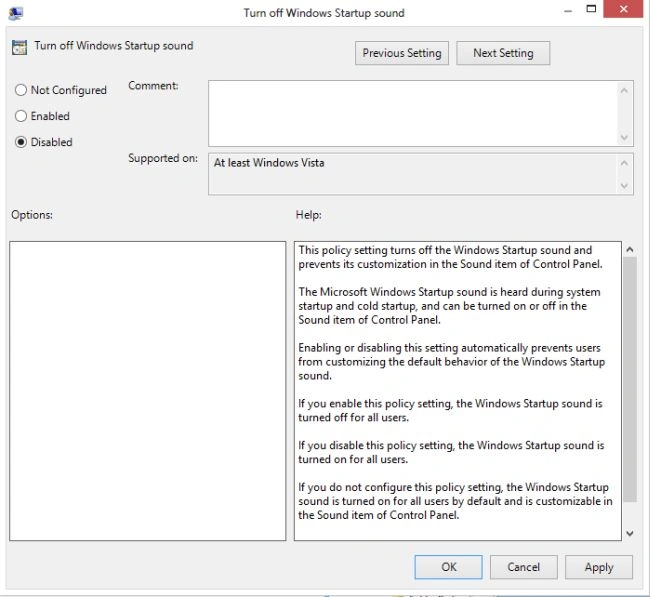Click the Help pane scrollbar thumb

click(630, 379)
